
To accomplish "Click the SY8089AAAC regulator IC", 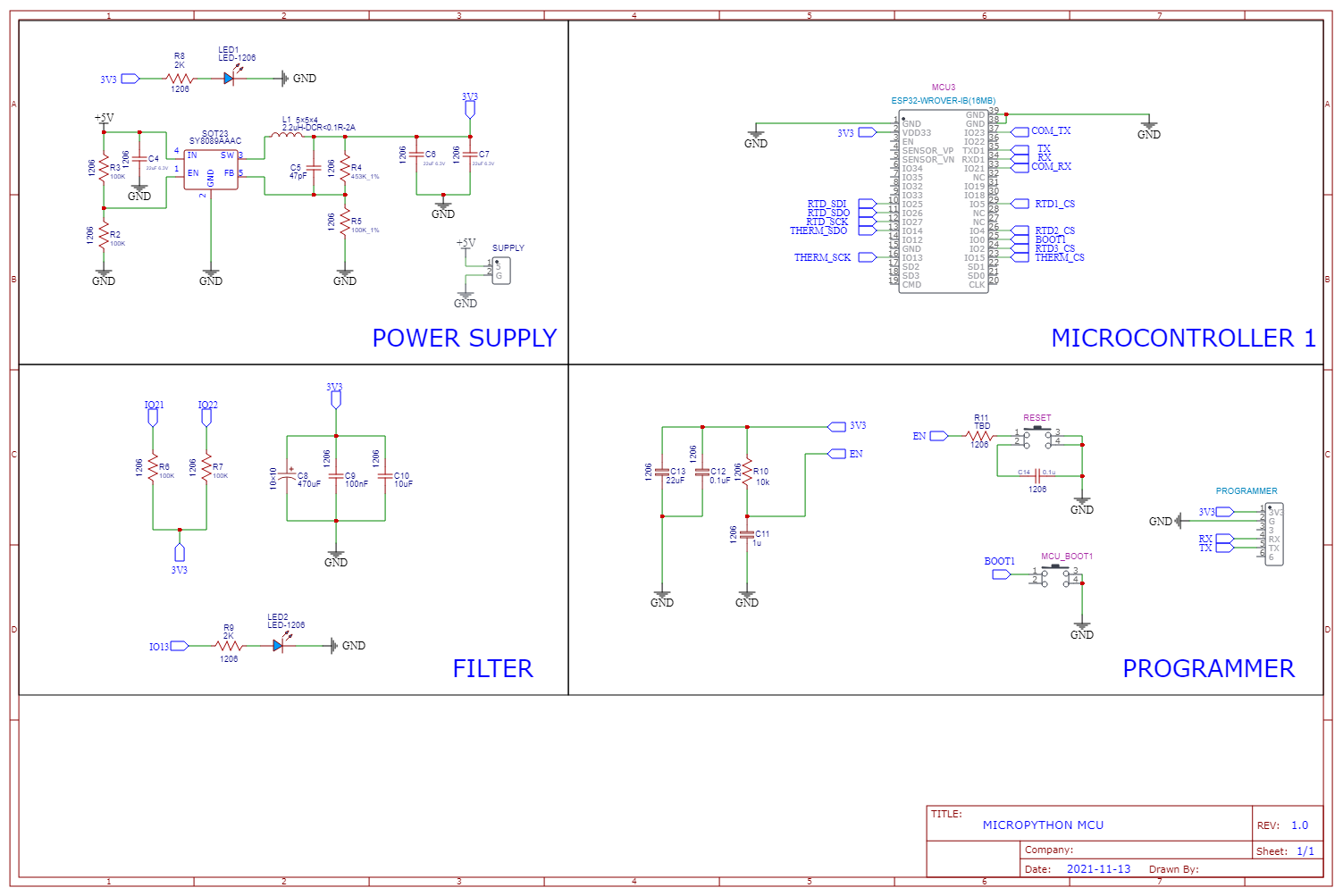I will point(211,169).
